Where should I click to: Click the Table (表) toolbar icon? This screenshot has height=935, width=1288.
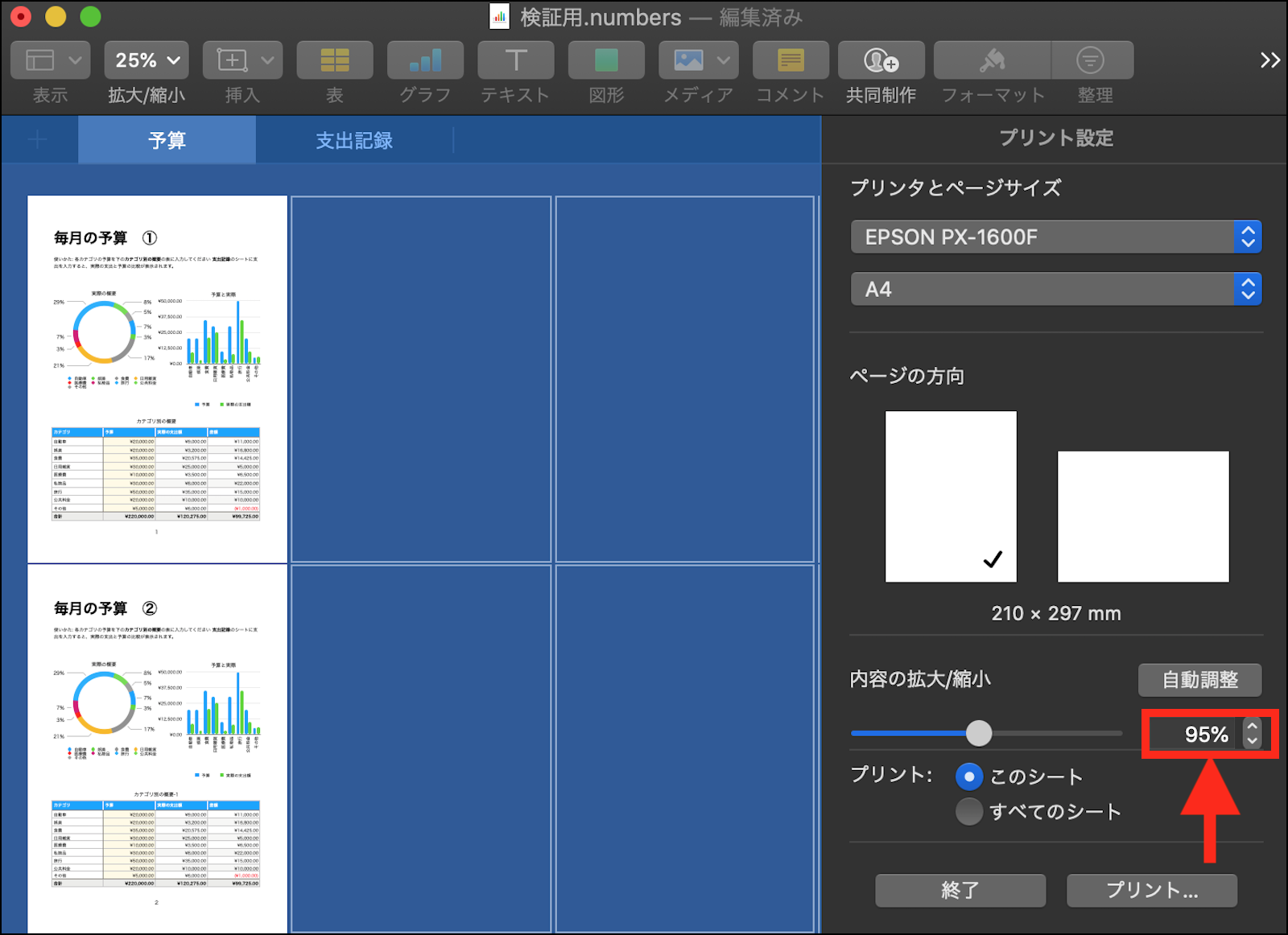(x=334, y=60)
